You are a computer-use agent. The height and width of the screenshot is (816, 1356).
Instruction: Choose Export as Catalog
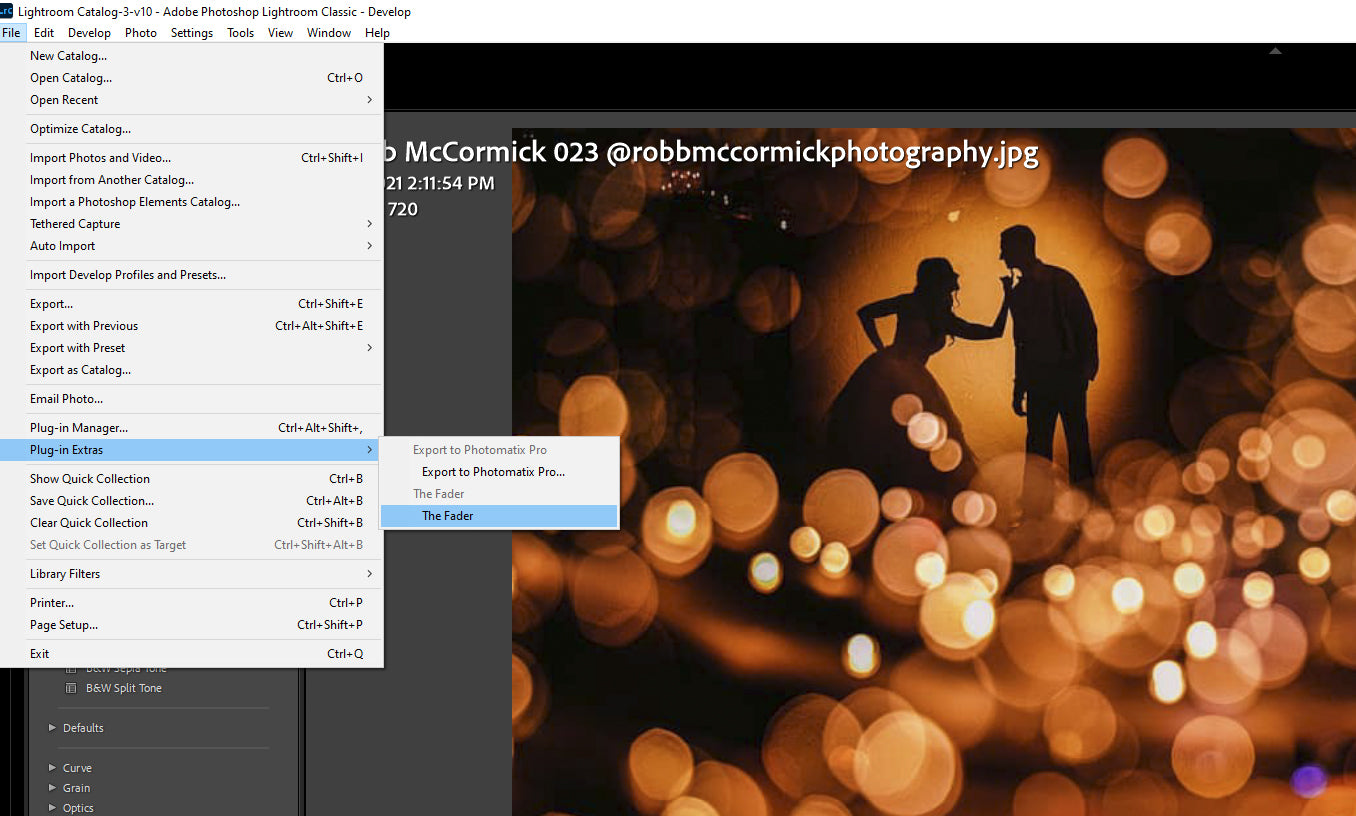(191, 370)
